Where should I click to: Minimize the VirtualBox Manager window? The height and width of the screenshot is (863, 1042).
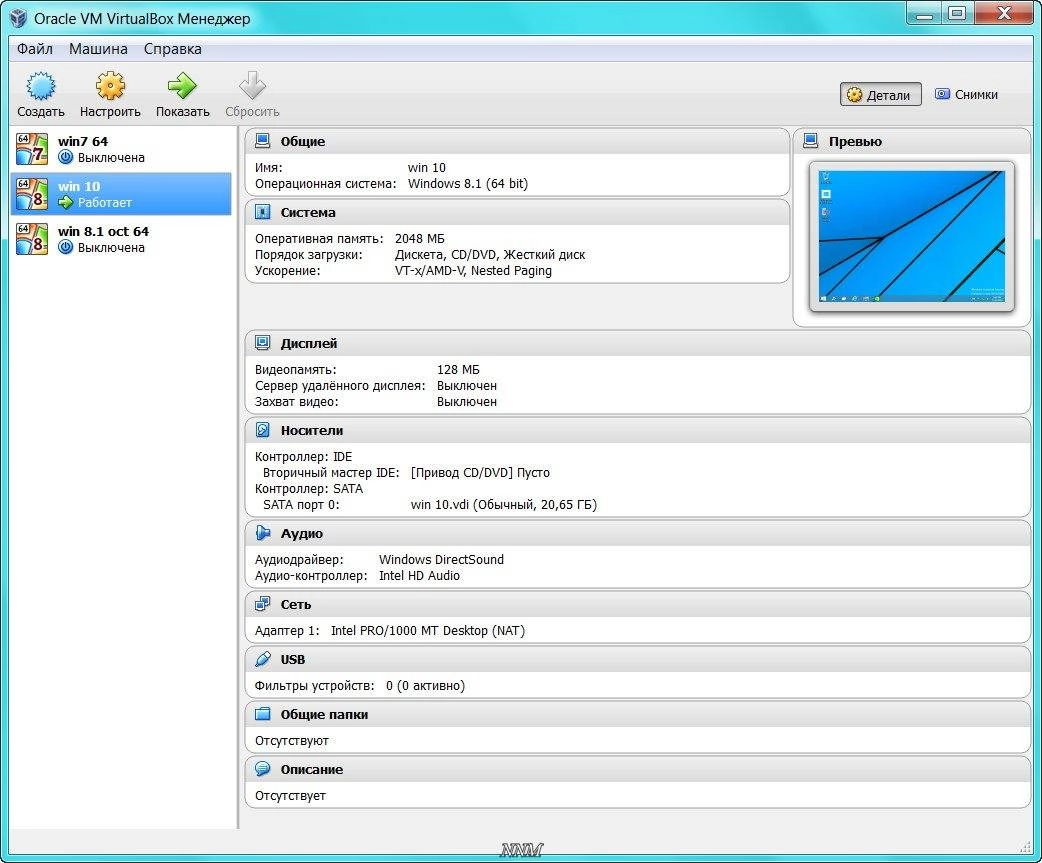(924, 13)
